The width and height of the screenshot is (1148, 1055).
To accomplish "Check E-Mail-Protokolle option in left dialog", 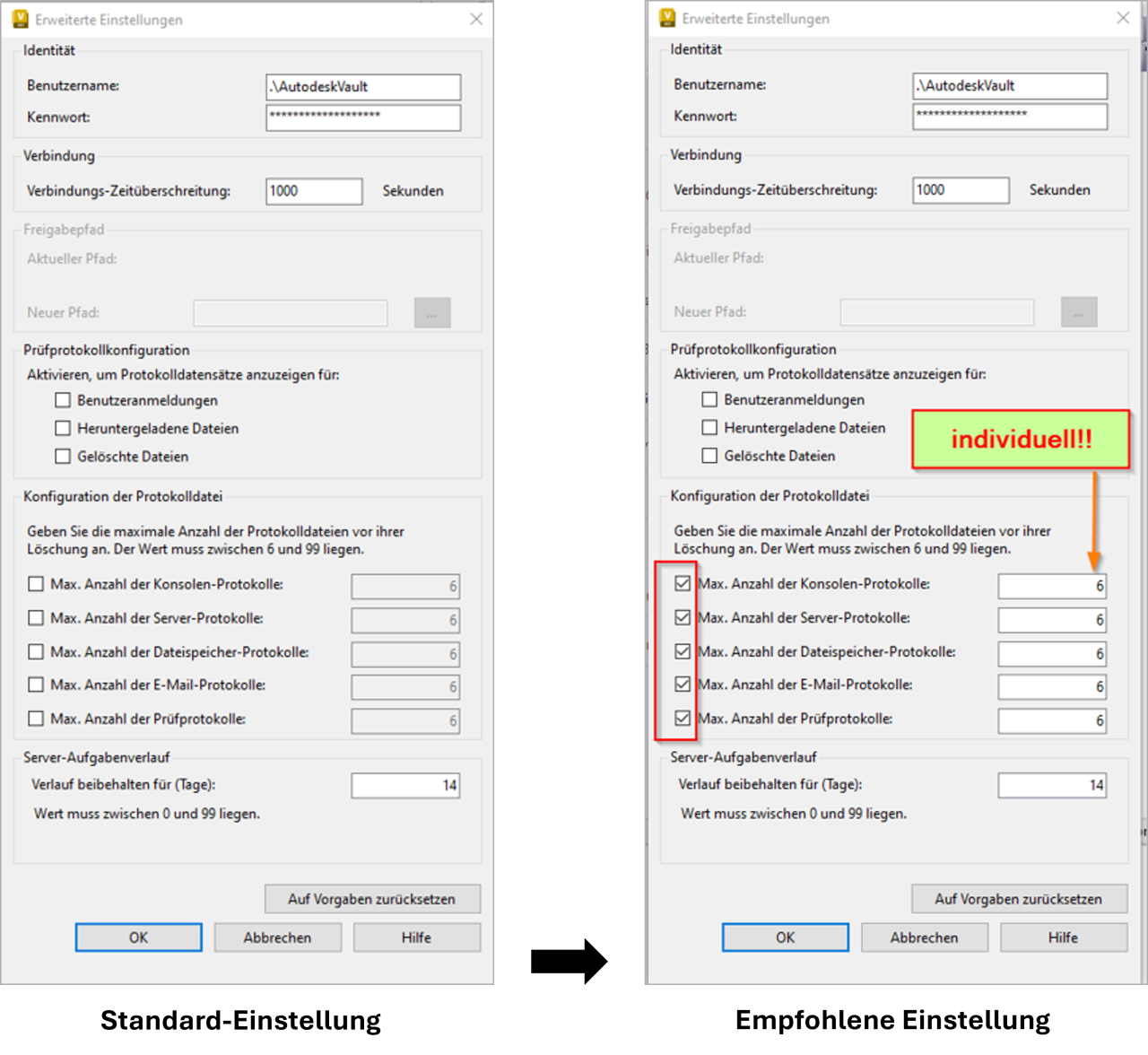I will pos(36,684).
